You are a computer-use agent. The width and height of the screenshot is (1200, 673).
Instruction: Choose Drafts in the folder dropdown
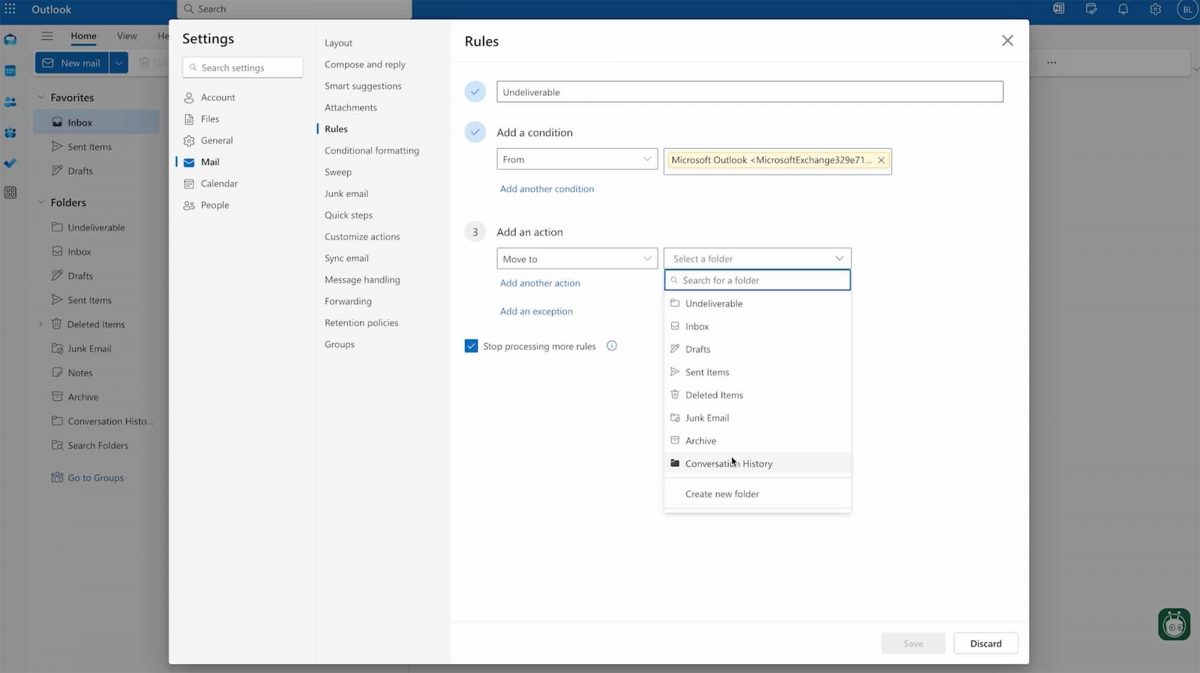tap(757, 349)
